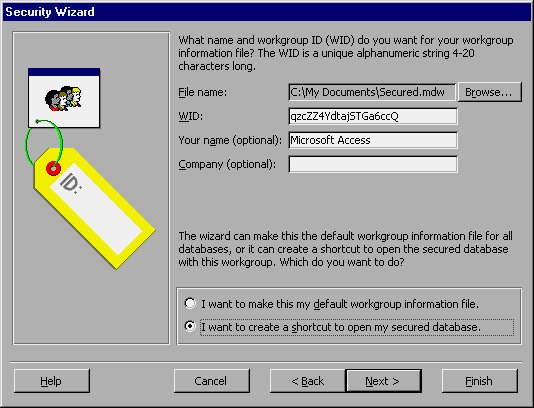Click inside the WID text field
This screenshot has width=534, height=408.
373,116
